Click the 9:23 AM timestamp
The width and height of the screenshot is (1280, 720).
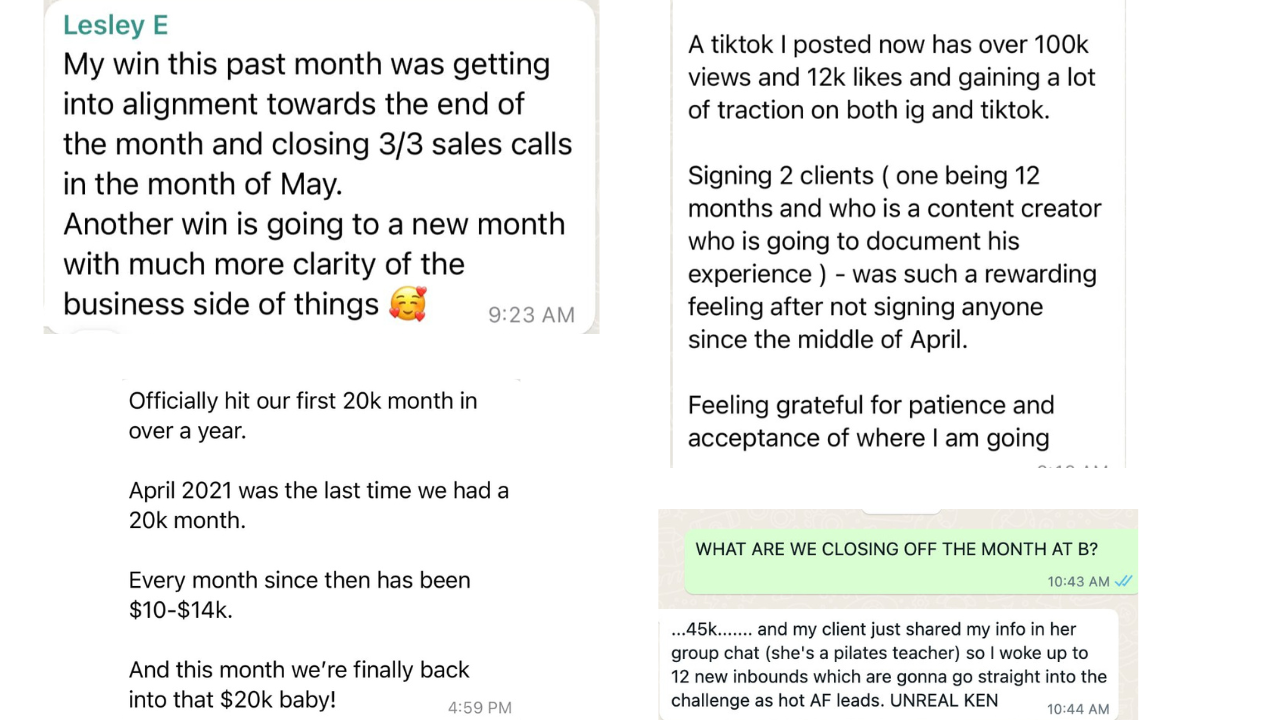[x=531, y=315]
